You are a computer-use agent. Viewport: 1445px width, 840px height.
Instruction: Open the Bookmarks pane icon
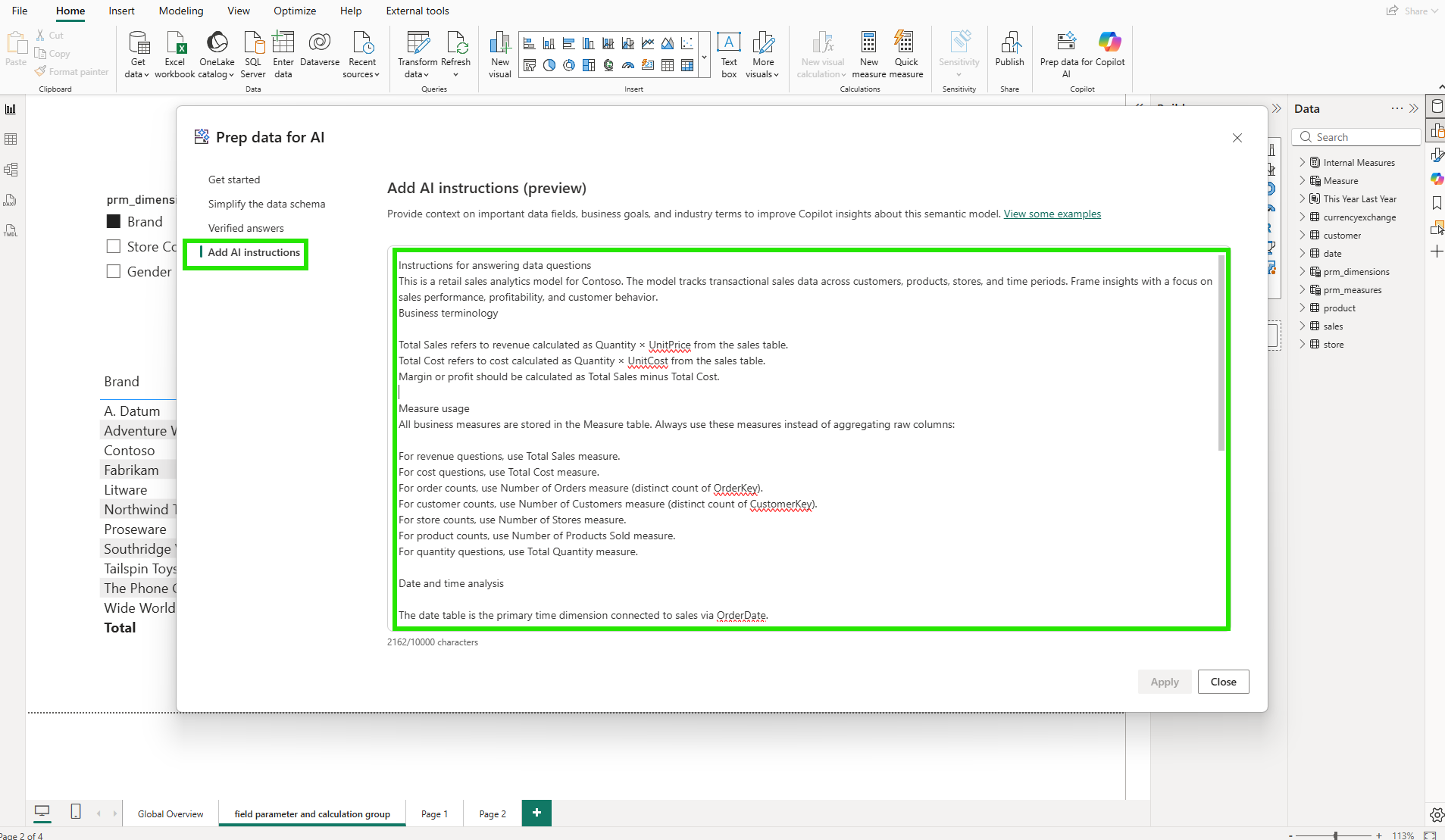click(x=1437, y=203)
